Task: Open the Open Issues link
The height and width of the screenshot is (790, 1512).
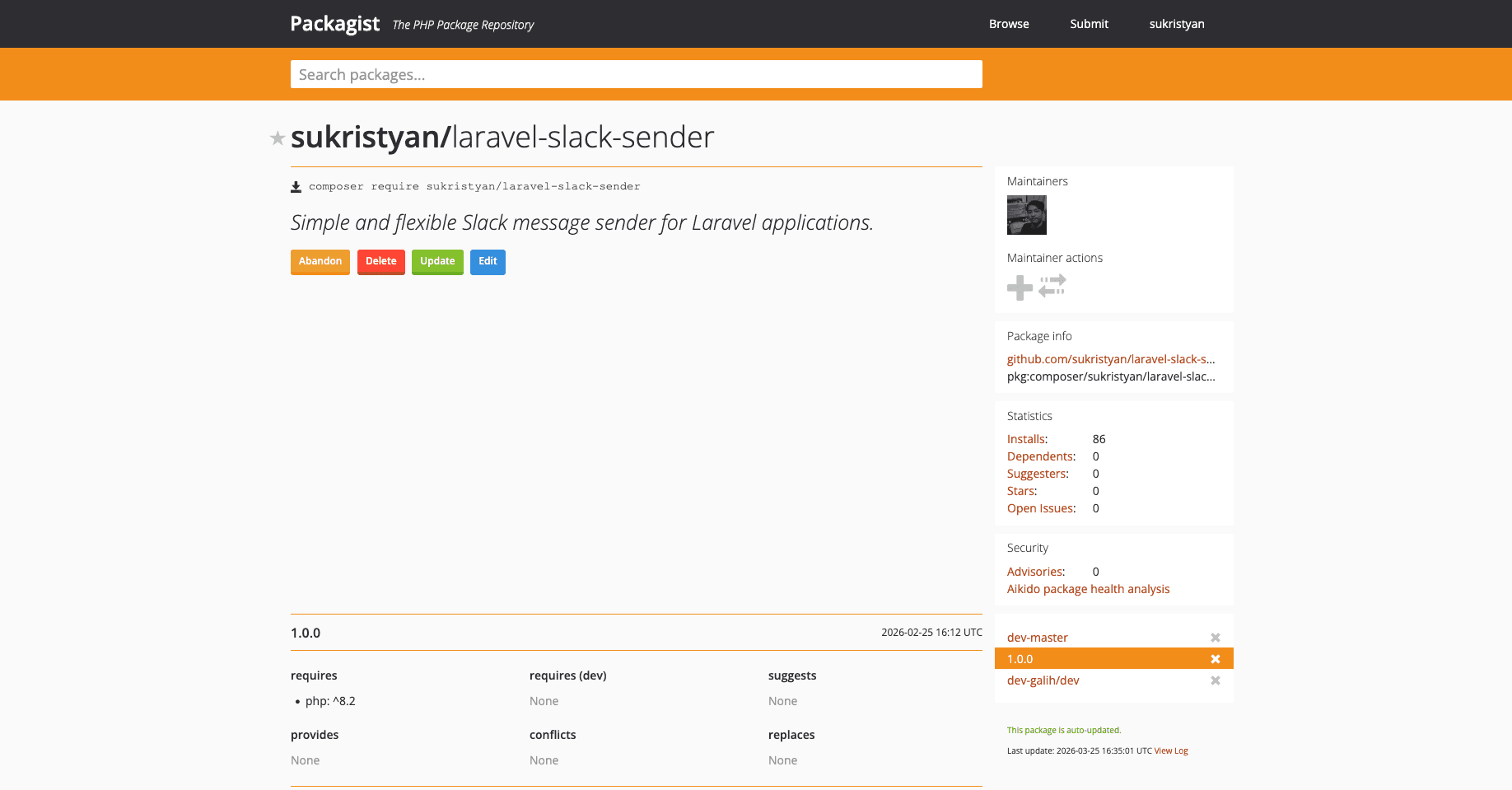Action: [x=1041, y=508]
